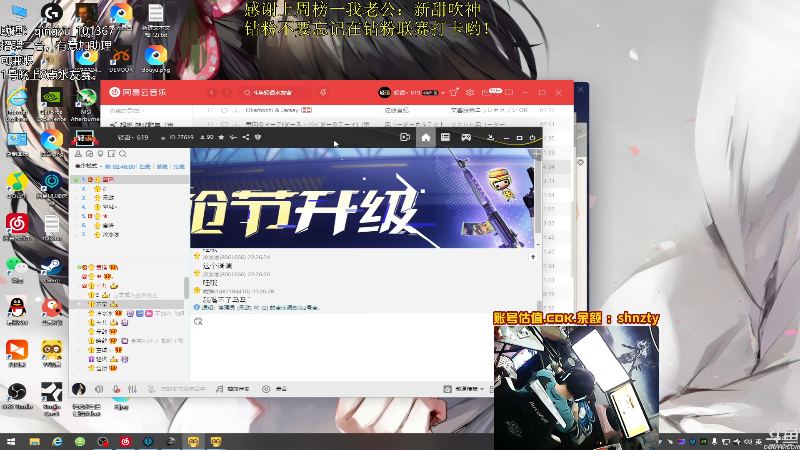Screen dimensions: 800x450
Task: Open the QQ penguin desktop shortcut
Action: 17,311
